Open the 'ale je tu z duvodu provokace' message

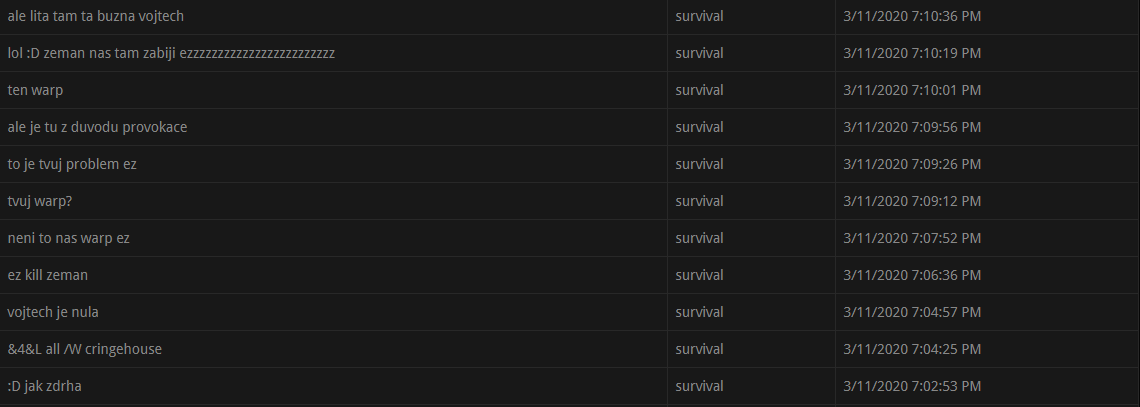(x=97, y=127)
